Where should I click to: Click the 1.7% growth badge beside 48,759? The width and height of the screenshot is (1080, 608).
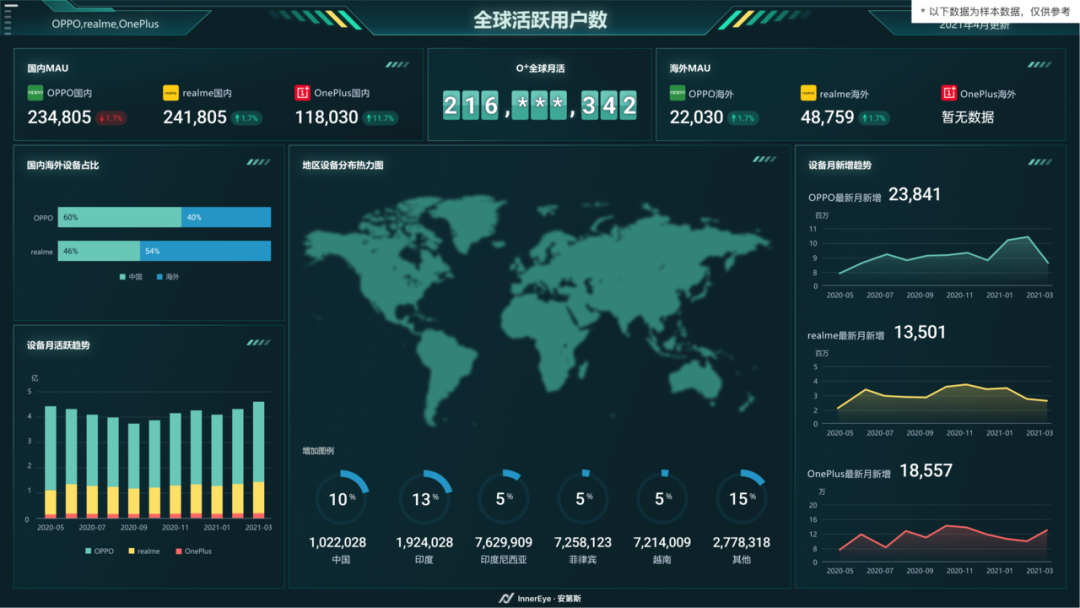[x=874, y=118]
